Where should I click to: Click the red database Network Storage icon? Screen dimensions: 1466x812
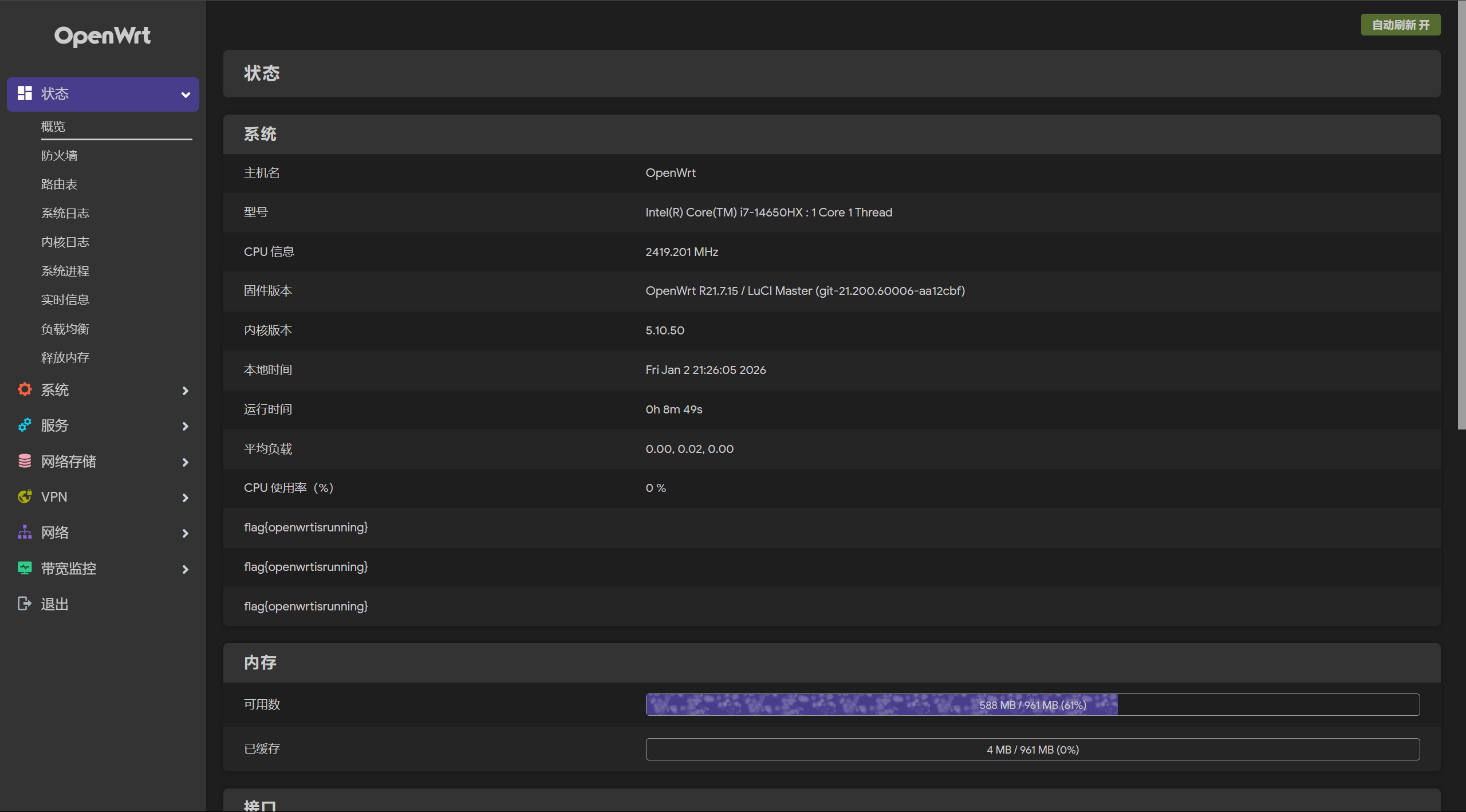[x=25, y=461]
